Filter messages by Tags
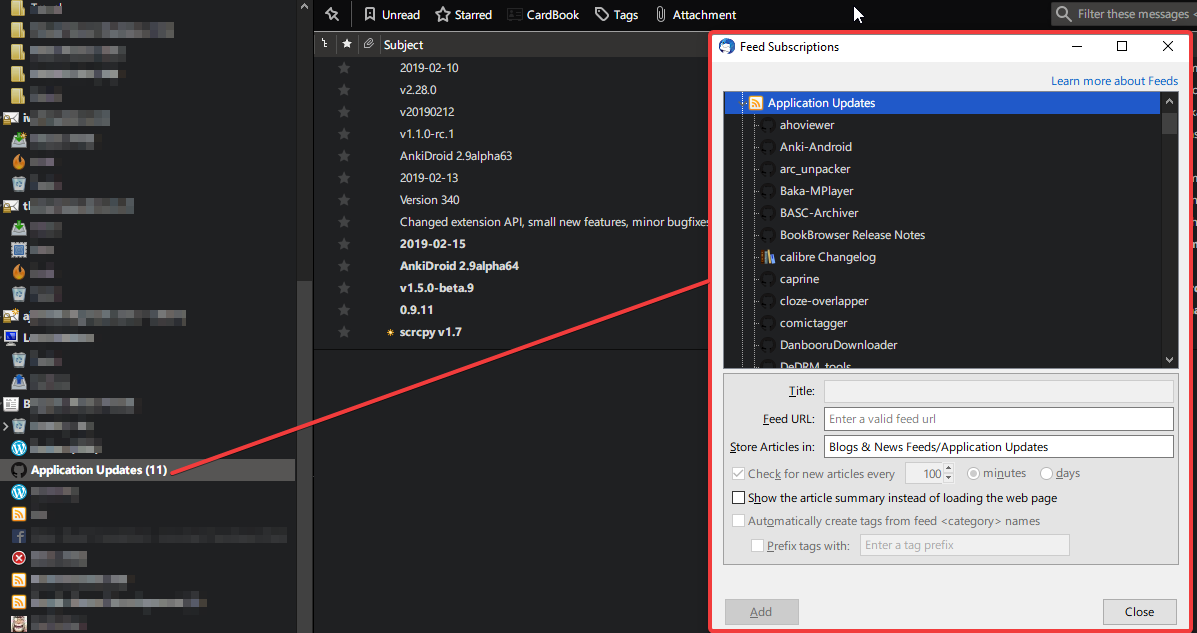 616,15
